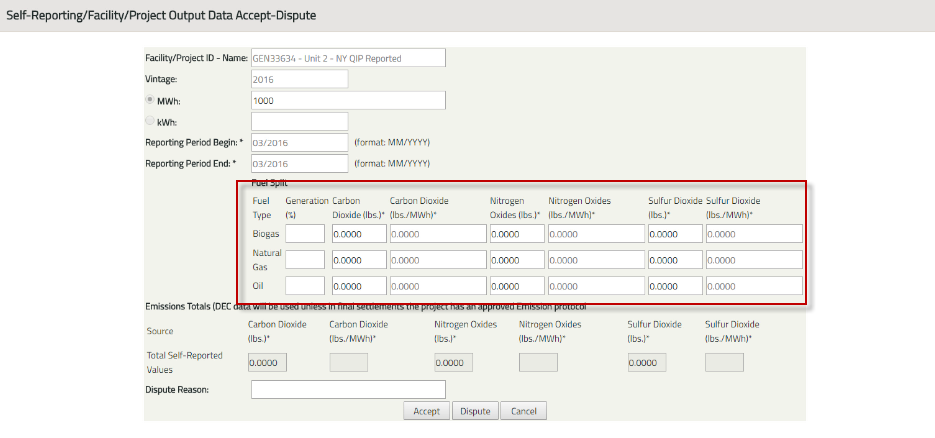Click the Facility/Project ID Name field
This screenshot has width=935, height=438.
point(348,58)
